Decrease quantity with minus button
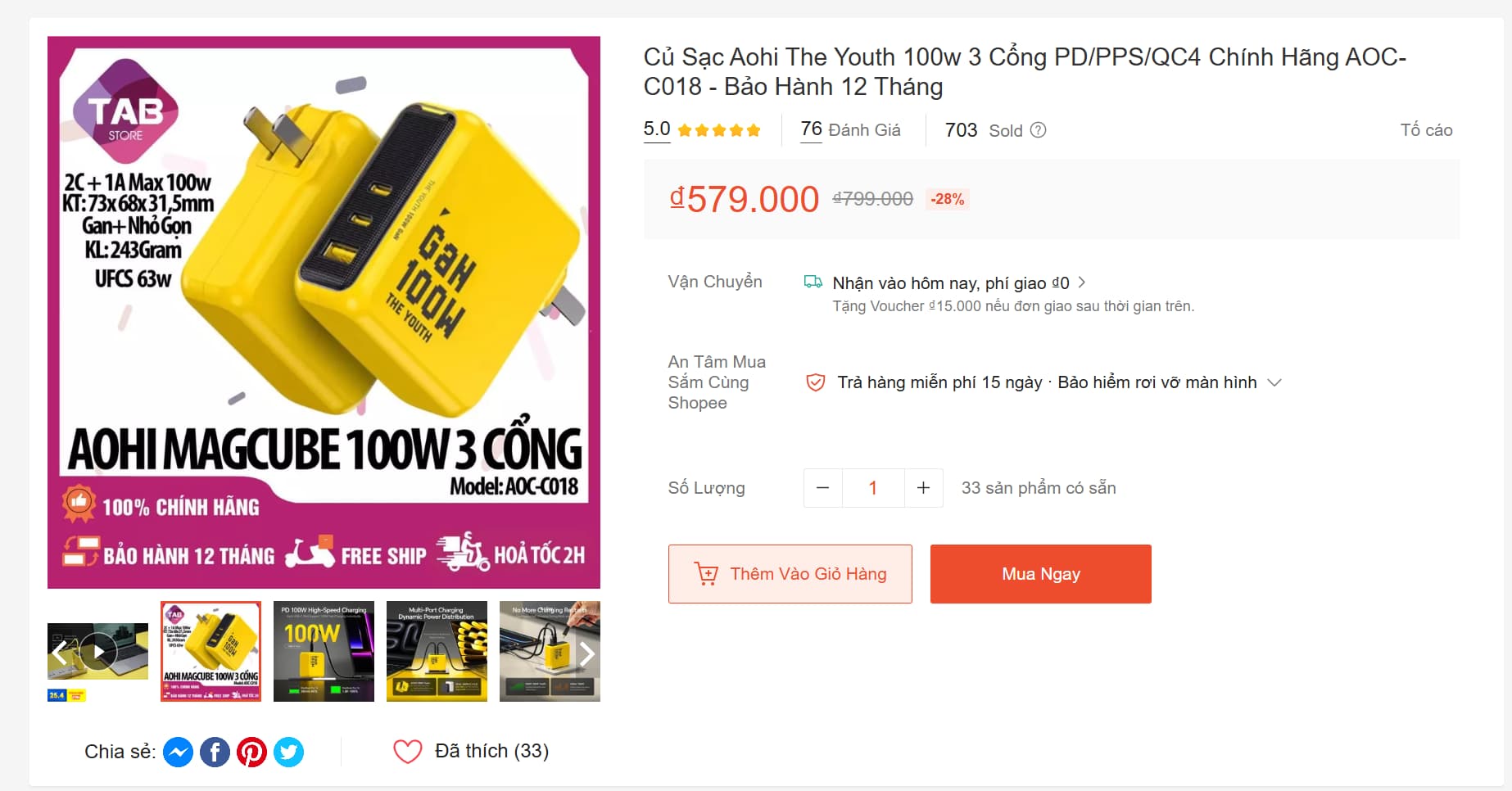The height and width of the screenshot is (791, 1512). [823, 488]
